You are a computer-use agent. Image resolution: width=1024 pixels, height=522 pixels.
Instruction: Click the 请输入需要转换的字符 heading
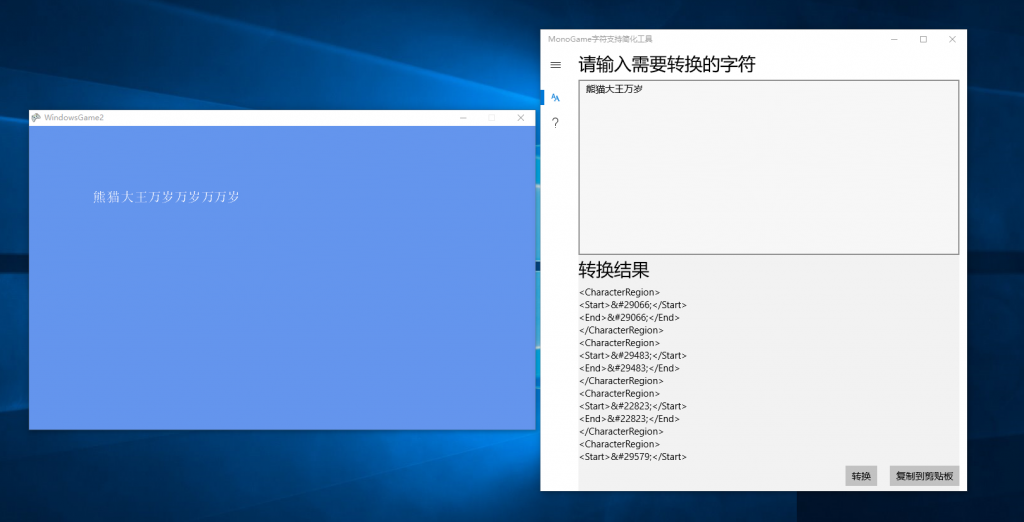pos(666,65)
